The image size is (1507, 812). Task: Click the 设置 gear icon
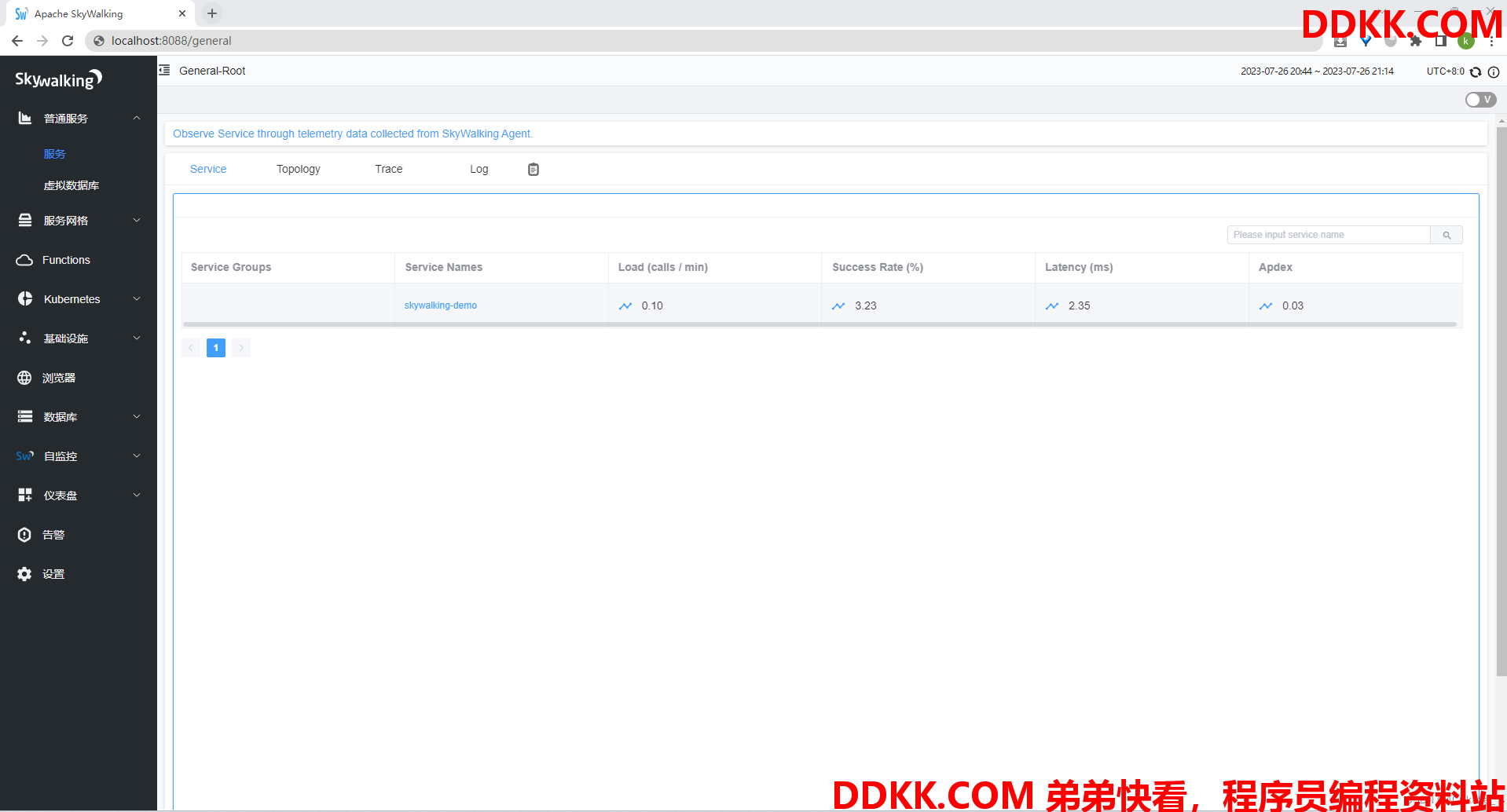pyautogui.click(x=24, y=574)
